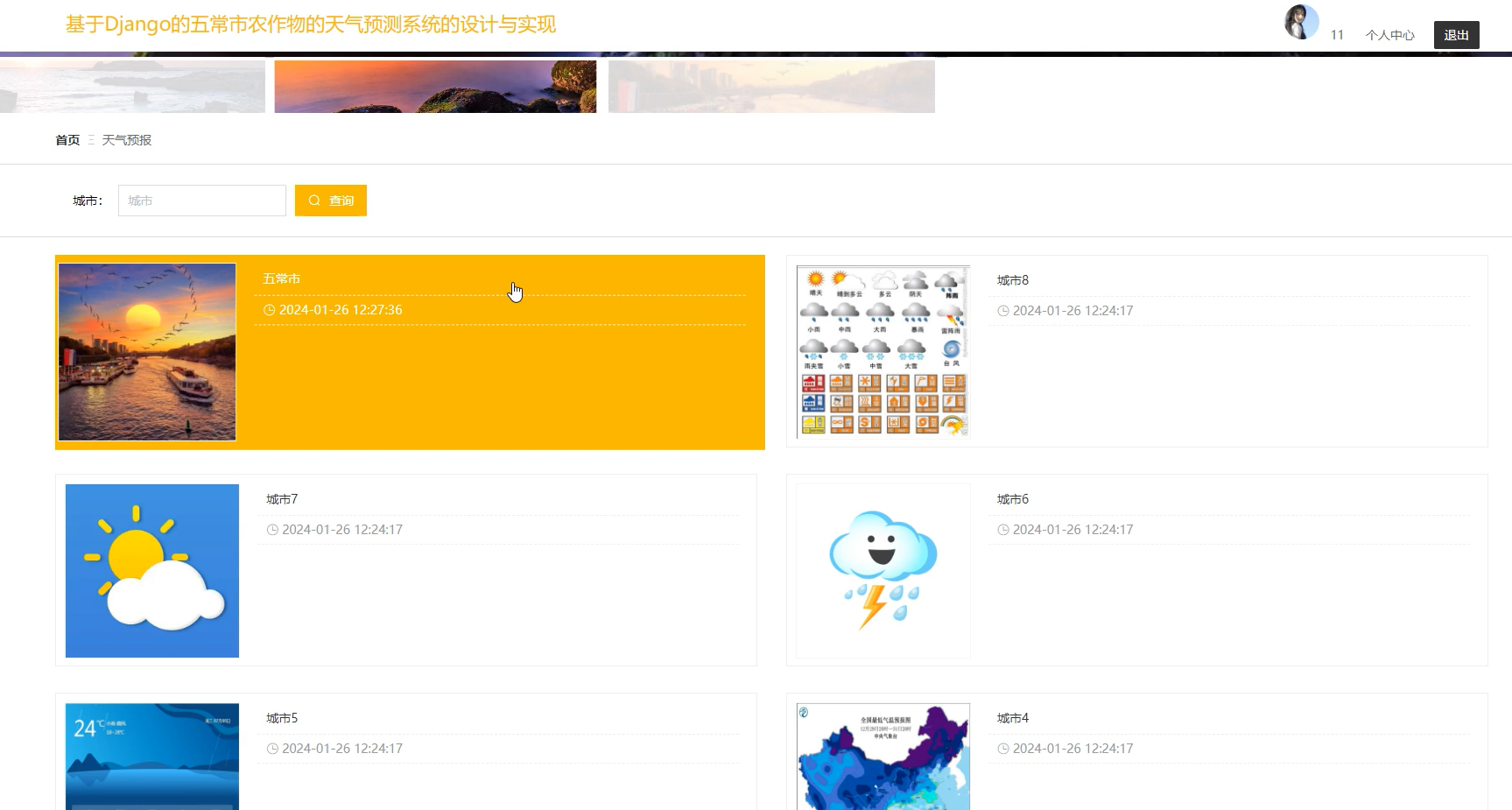This screenshot has height=810, width=1512.
Task: Click the orange sunset banner image
Action: tap(435, 86)
